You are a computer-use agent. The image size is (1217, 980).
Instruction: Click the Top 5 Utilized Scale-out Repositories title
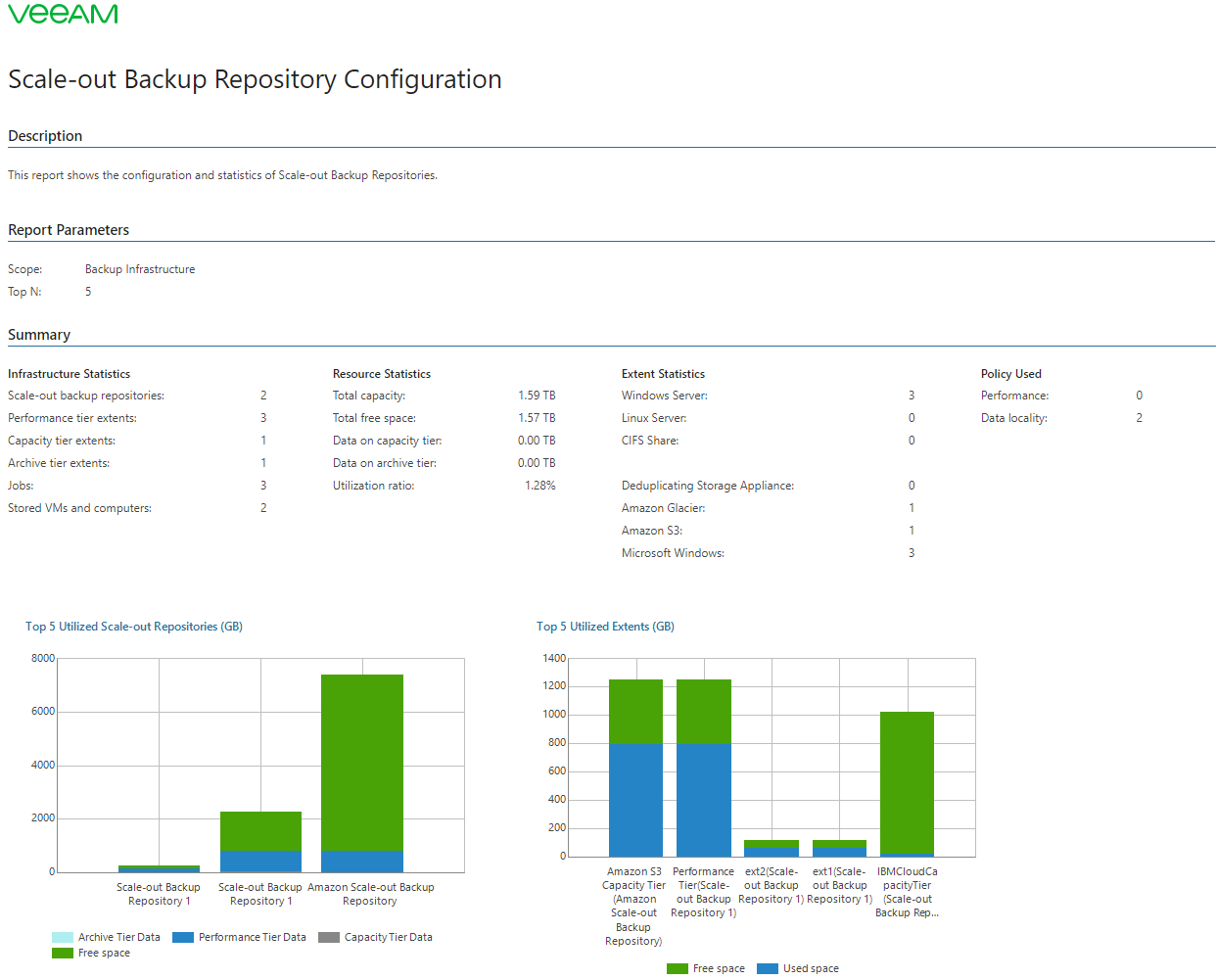[x=134, y=627]
